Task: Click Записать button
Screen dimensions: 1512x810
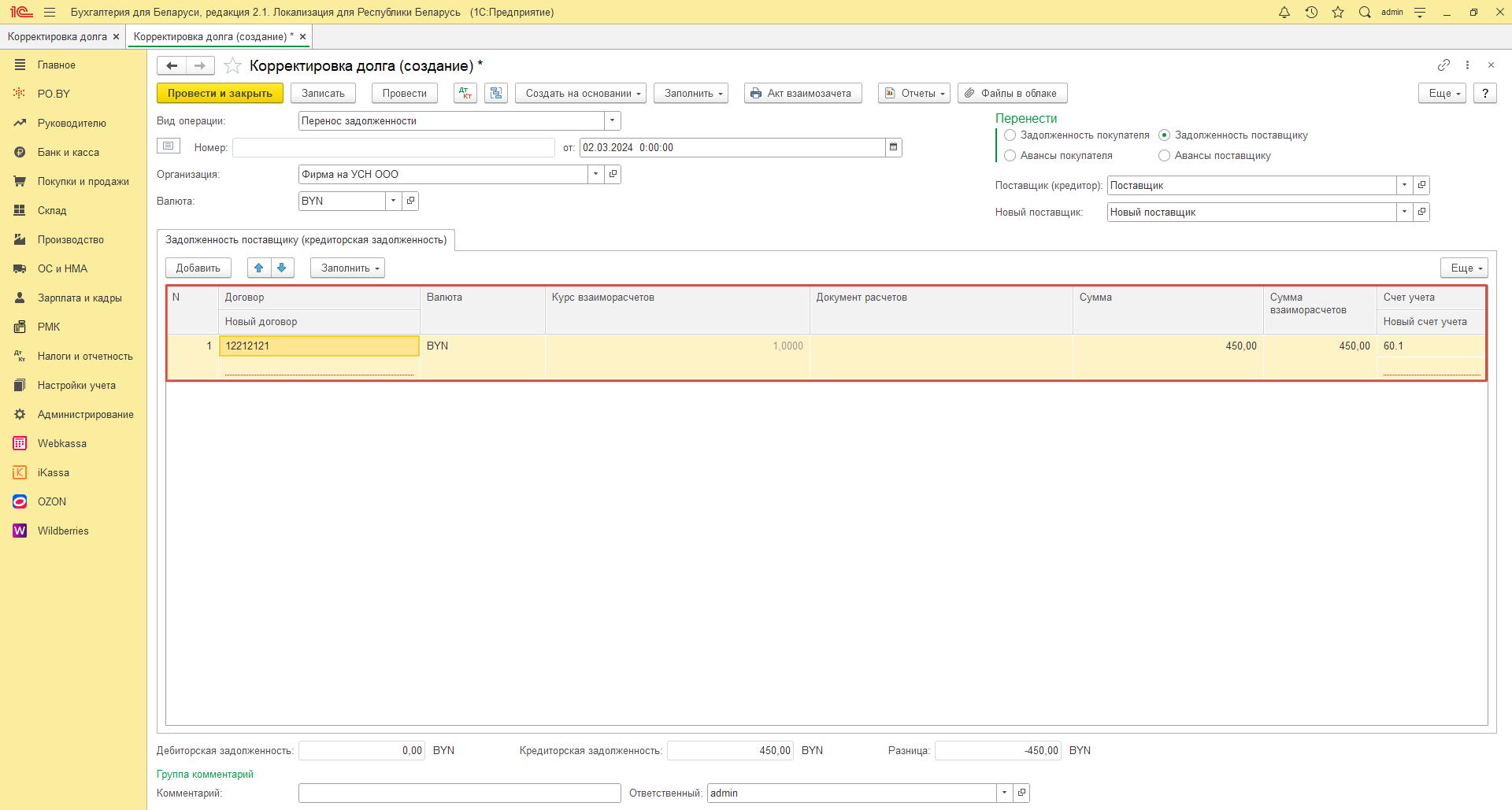Action: click(323, 93)
